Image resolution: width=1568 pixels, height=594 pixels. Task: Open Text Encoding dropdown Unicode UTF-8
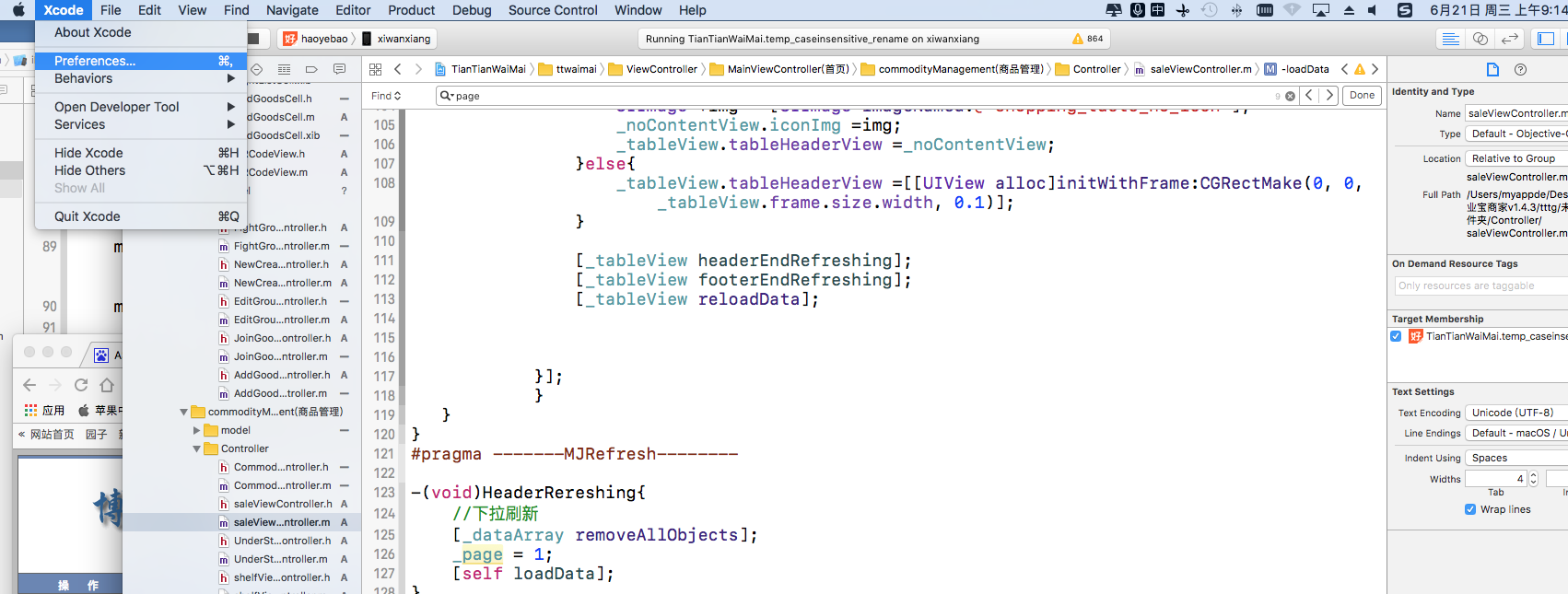point(1516,413)
